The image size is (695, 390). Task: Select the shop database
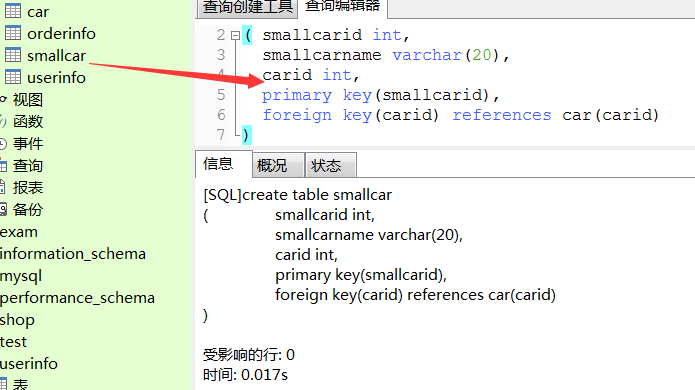click(17, 320)
